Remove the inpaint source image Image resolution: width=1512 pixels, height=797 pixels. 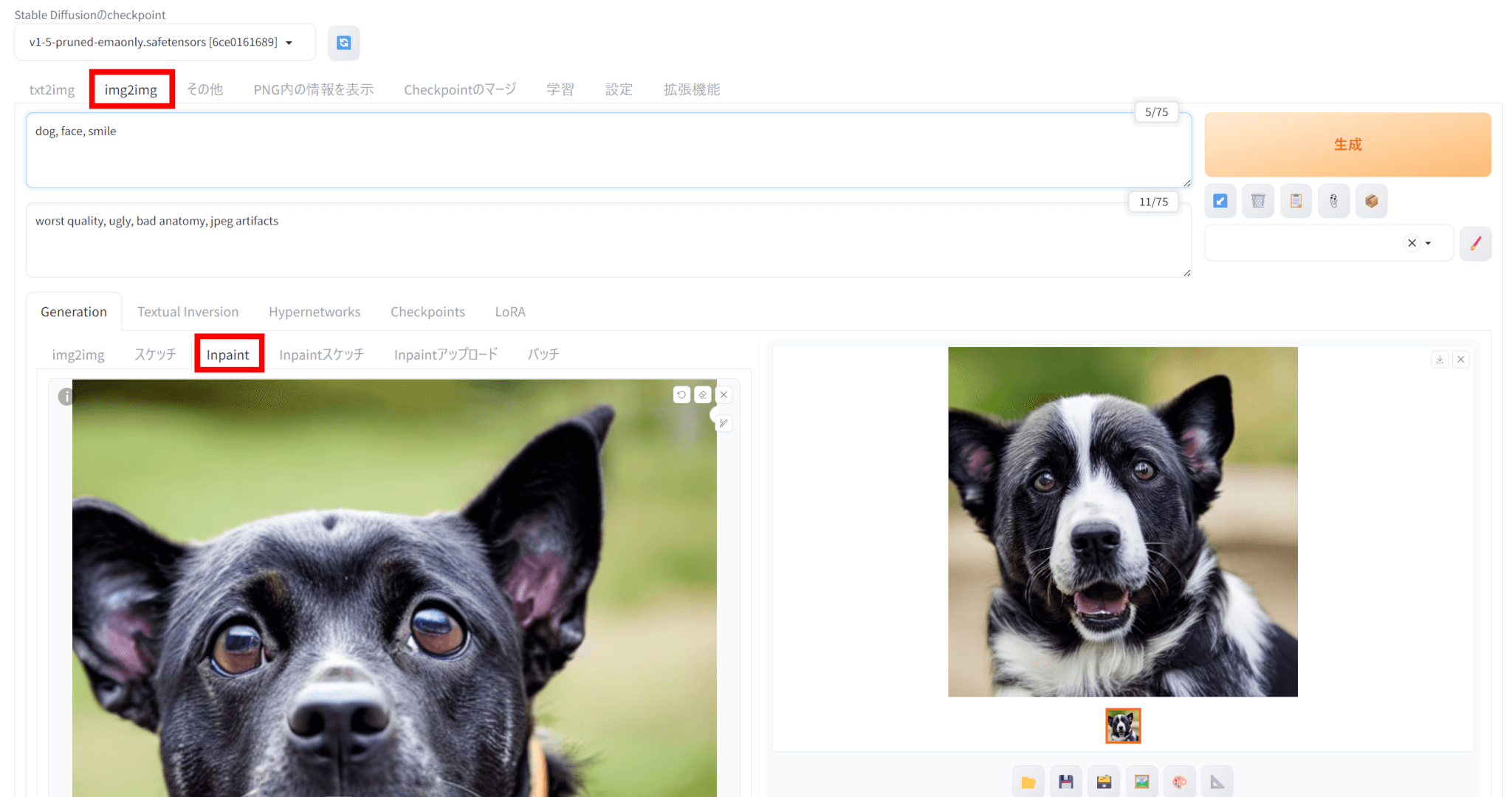[x=724, y=394]
